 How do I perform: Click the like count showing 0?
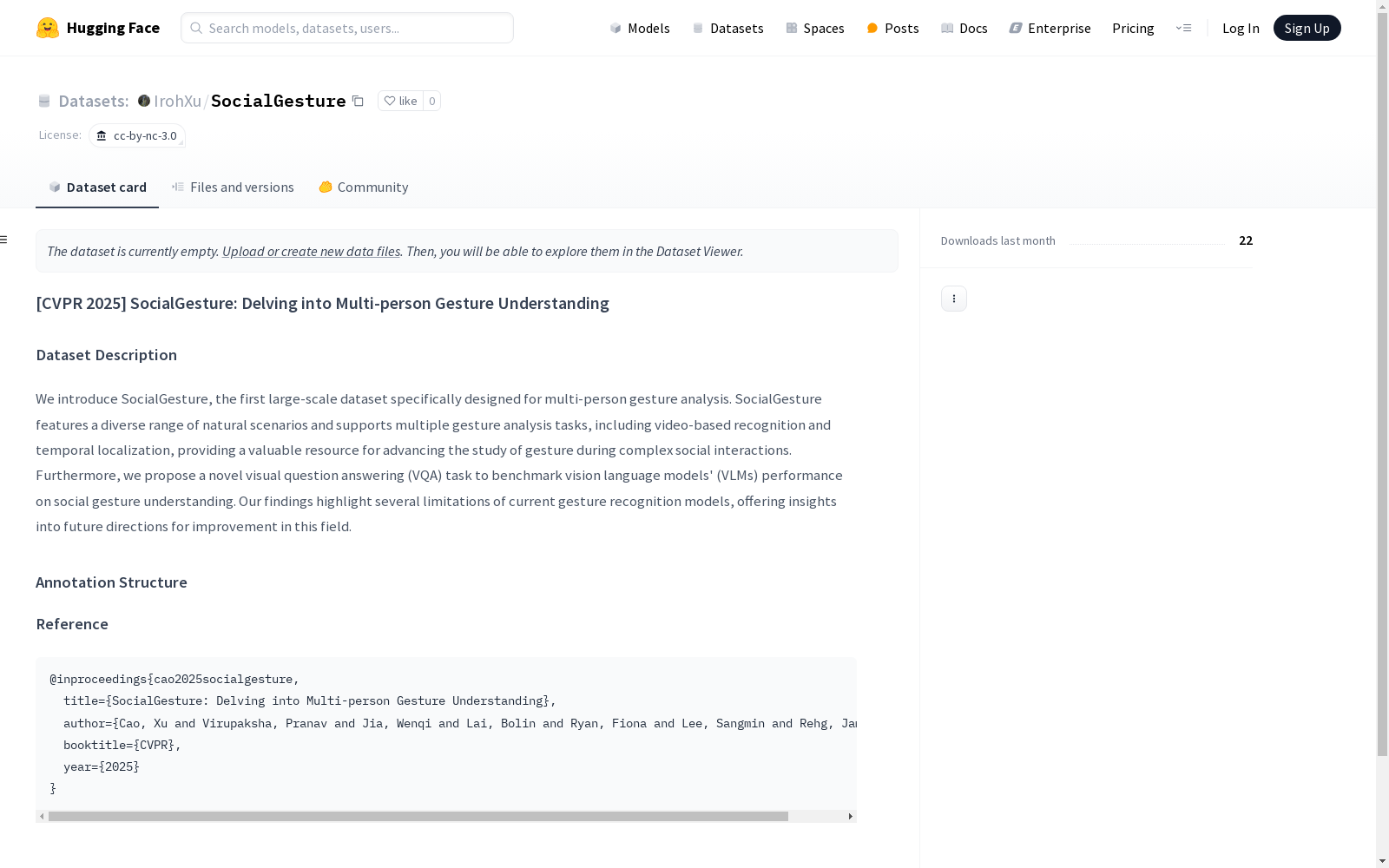coord(431,101)
